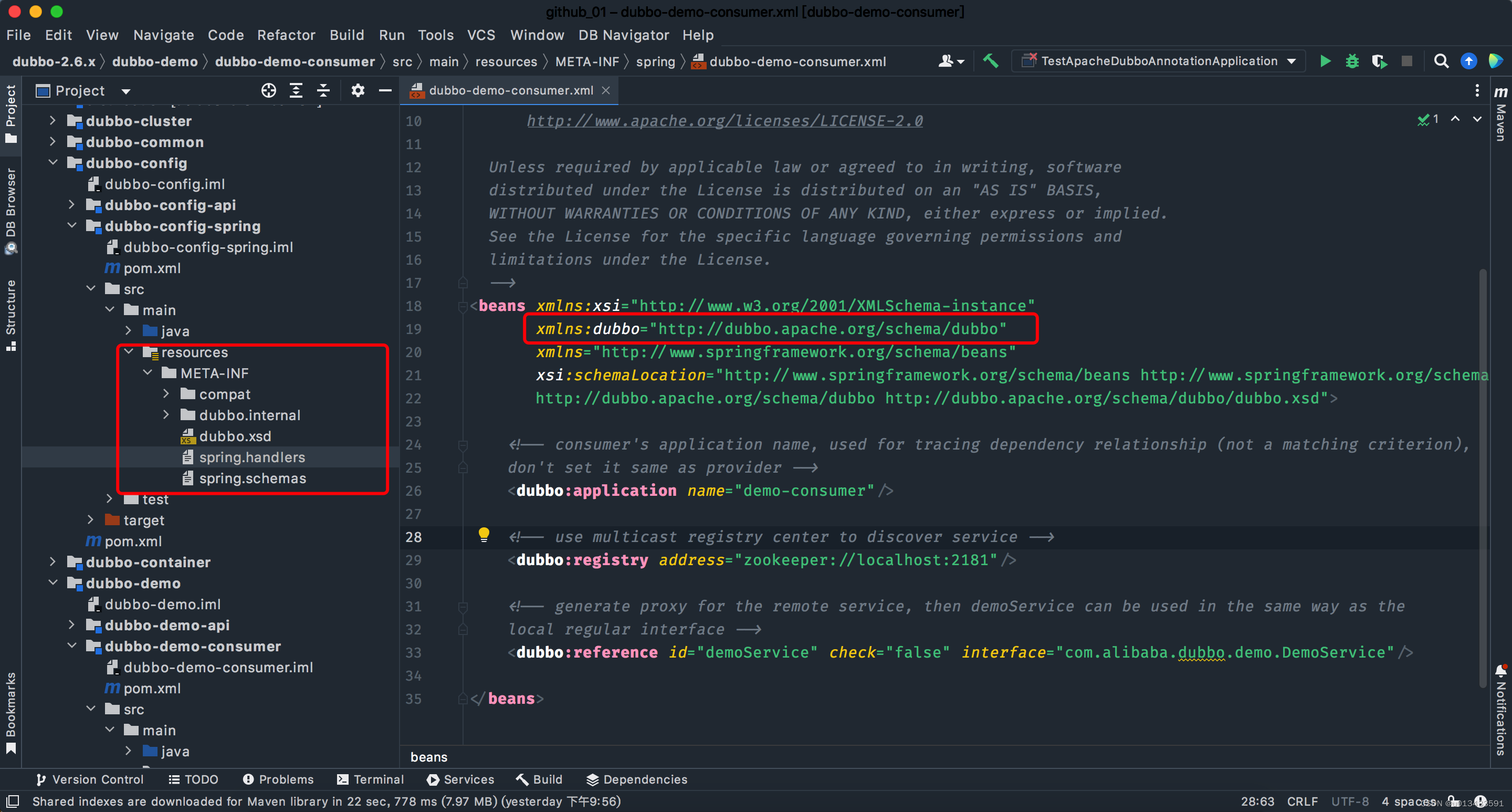Expand the dubbo-container module
The width and height of the screenshot is (1512, 812).
(x=53, y=561)
